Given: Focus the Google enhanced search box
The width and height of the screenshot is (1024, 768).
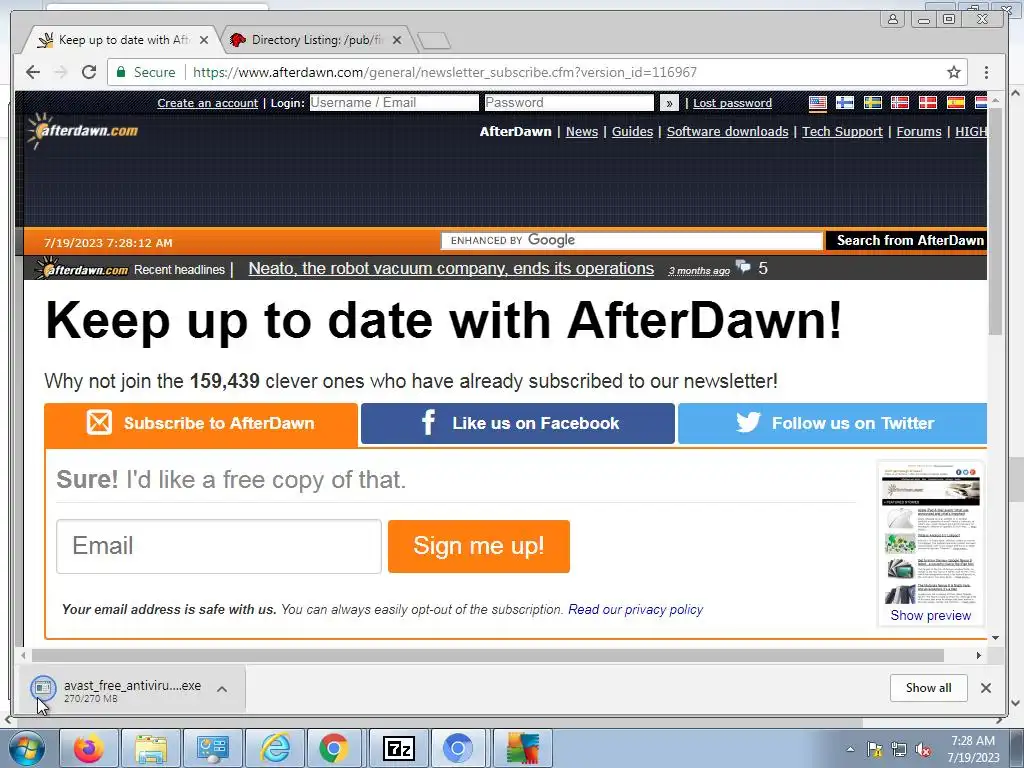Looking at the screenshot, I should point(632,240).
